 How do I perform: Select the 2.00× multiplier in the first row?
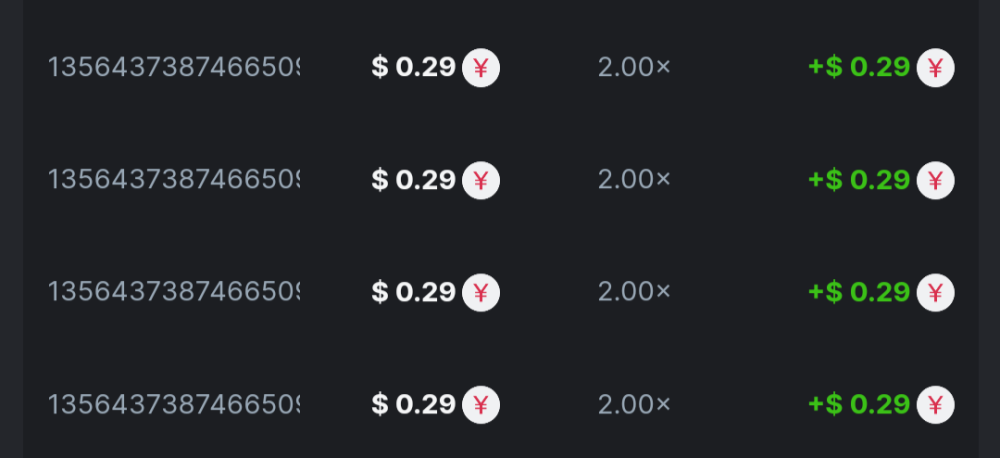(x=634, y=68)
